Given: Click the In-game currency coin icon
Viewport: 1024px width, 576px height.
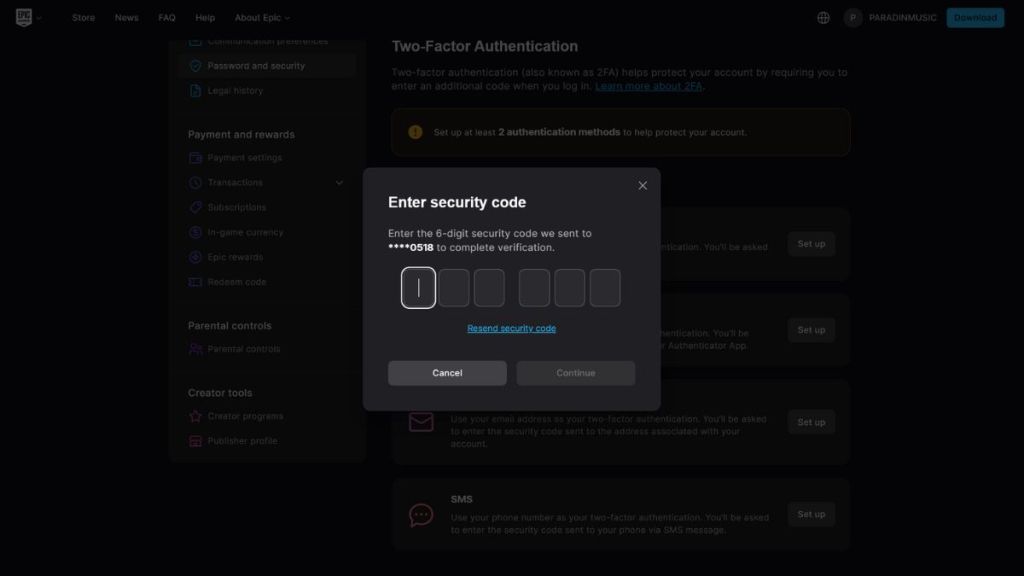Looking at the screenshot, I should click(x=194, y=232).
